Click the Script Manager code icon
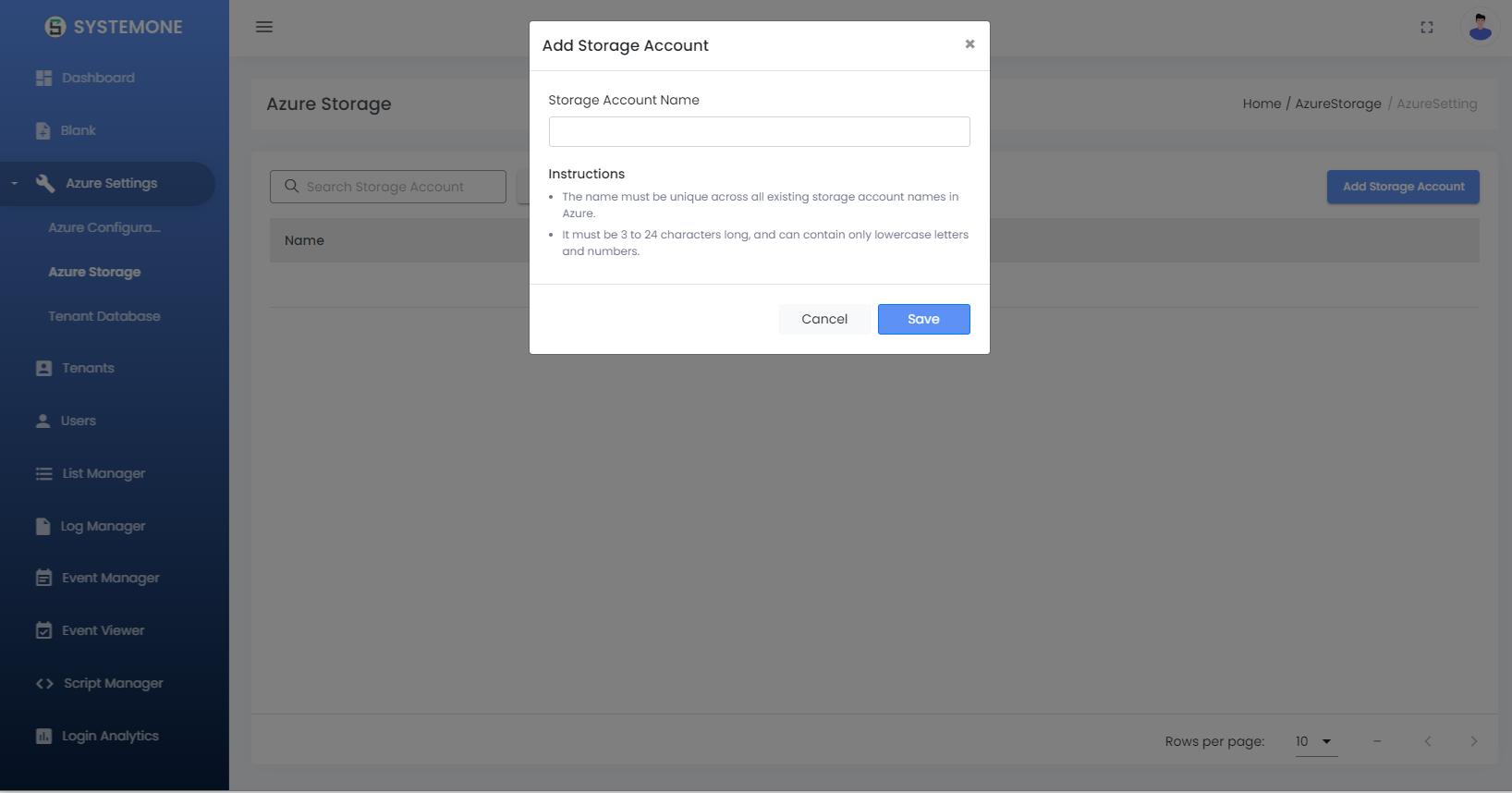Image resolution: width=1512 pixels, height=793 pixels. [x=44, y=684]
